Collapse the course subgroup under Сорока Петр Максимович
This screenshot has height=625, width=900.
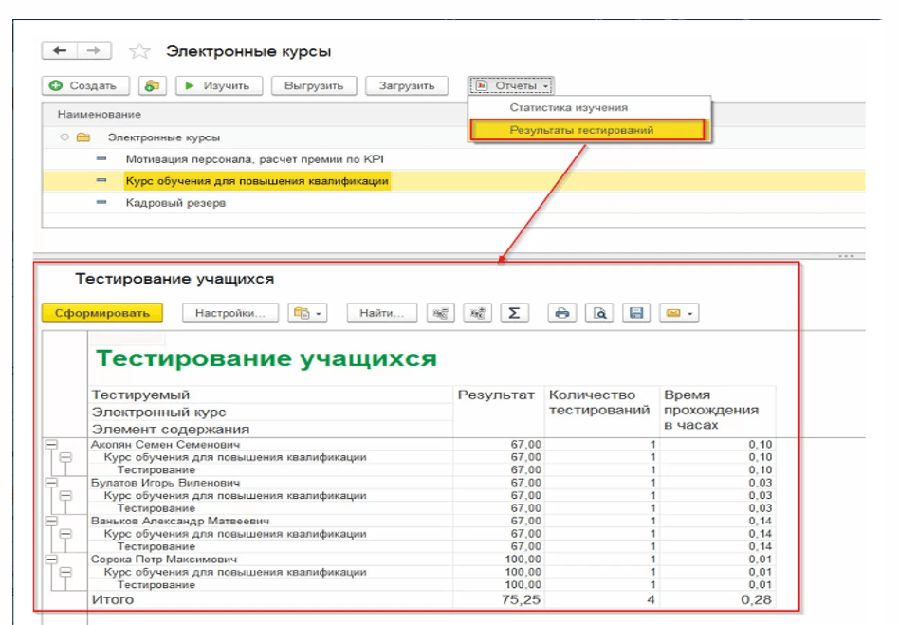pyautogui.click(x=66, y=572)
